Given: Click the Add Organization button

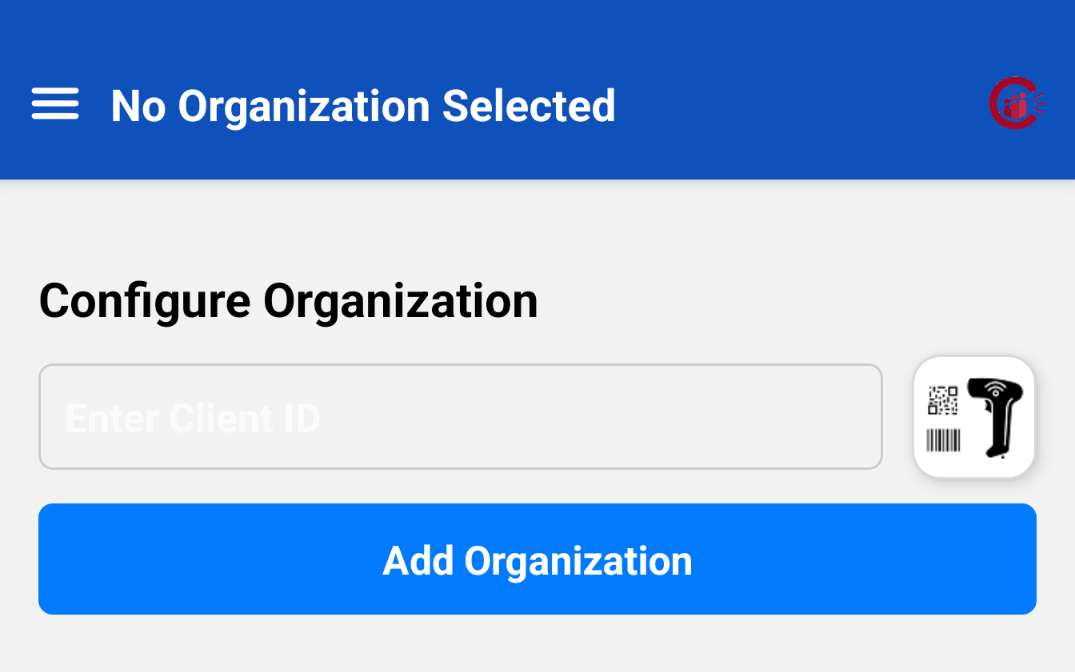Looking at the screenshot, I should tap(537, 559).
